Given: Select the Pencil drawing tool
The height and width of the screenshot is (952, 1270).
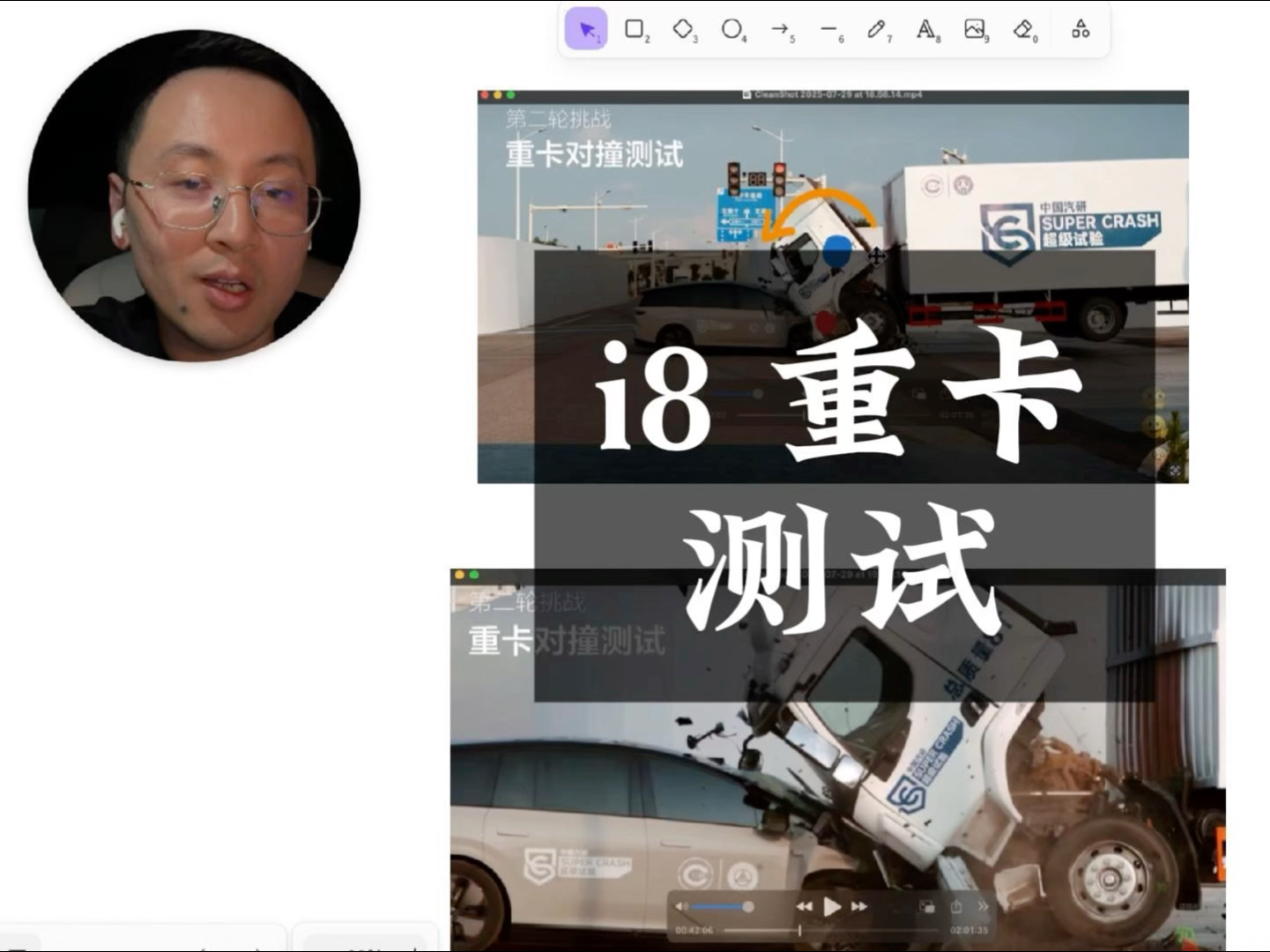Looking at the screenshot, I should (877, 29).
